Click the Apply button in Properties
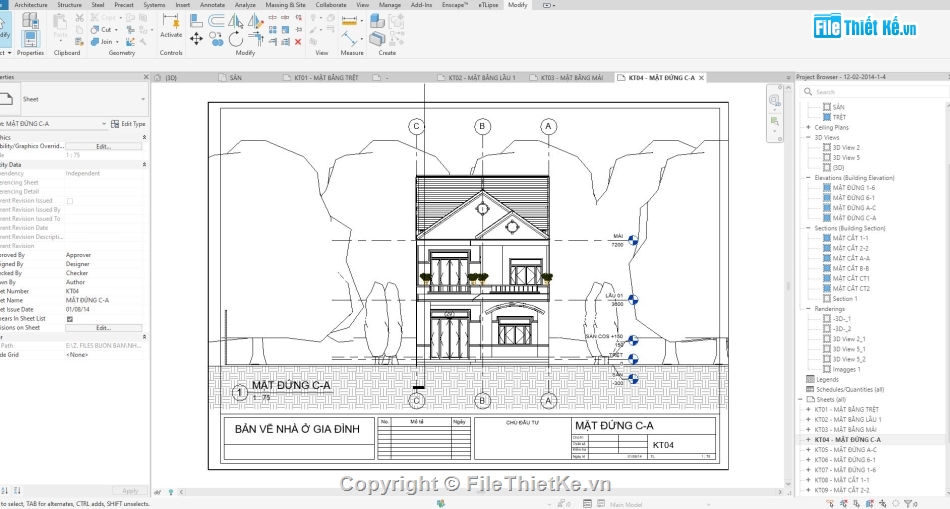The width and height of the screenshot is (950, 509). [130, 491]
